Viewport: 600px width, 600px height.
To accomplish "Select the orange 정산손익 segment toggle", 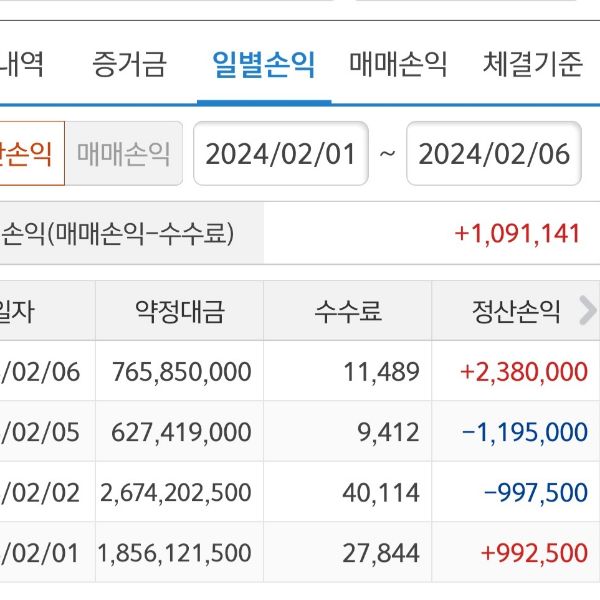I will coord(30,154).
